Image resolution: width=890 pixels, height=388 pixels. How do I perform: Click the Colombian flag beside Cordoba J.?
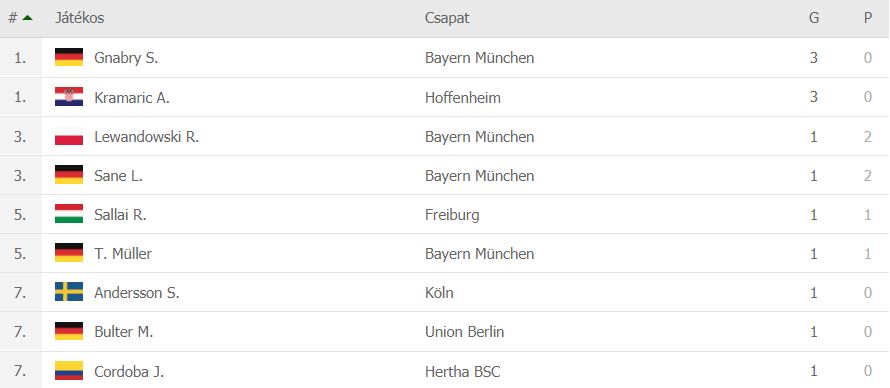[69, 371]
